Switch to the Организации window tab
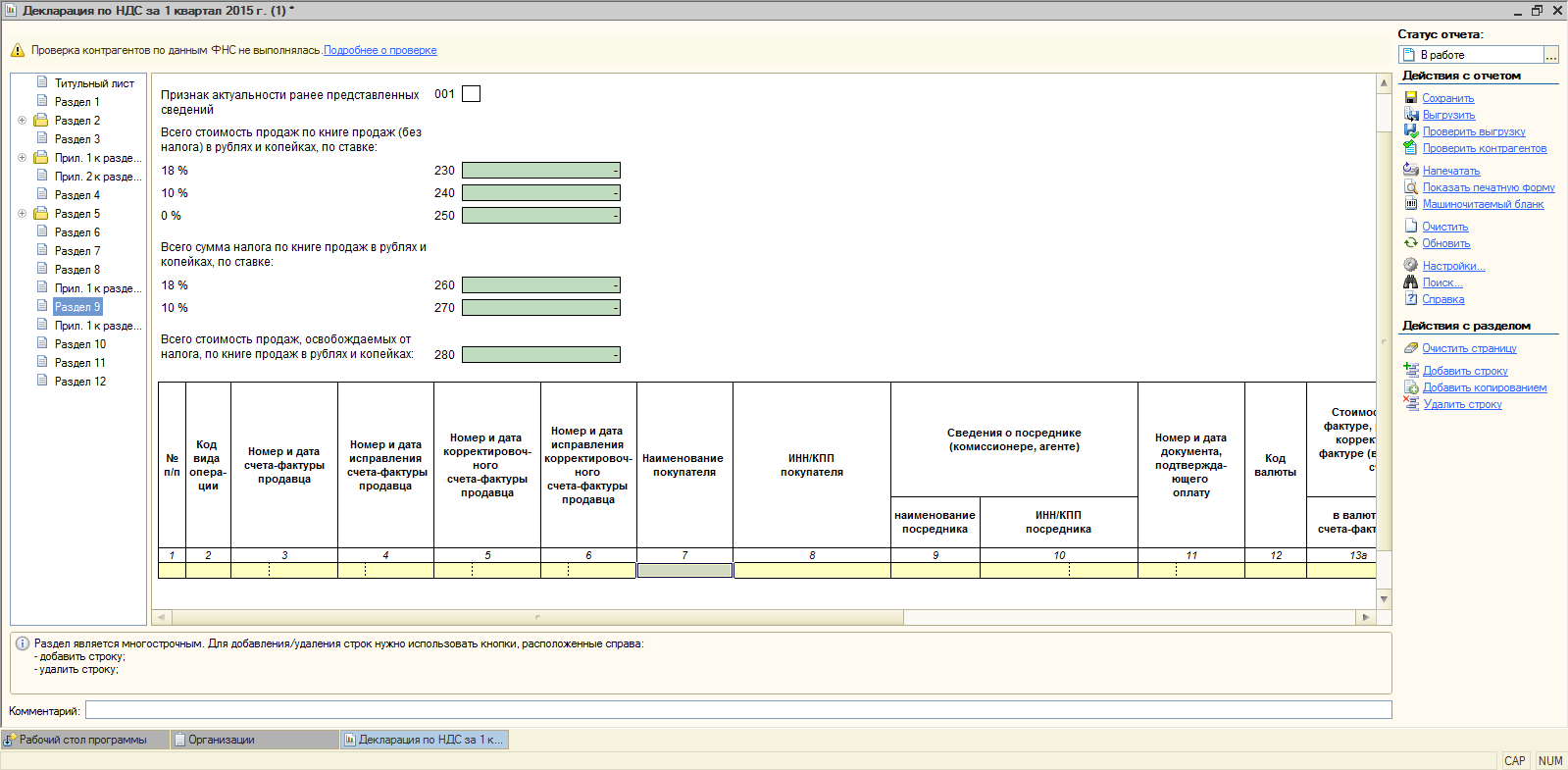Image resolution: width=1568 pixels, height=770 pixels. point(222,740)
